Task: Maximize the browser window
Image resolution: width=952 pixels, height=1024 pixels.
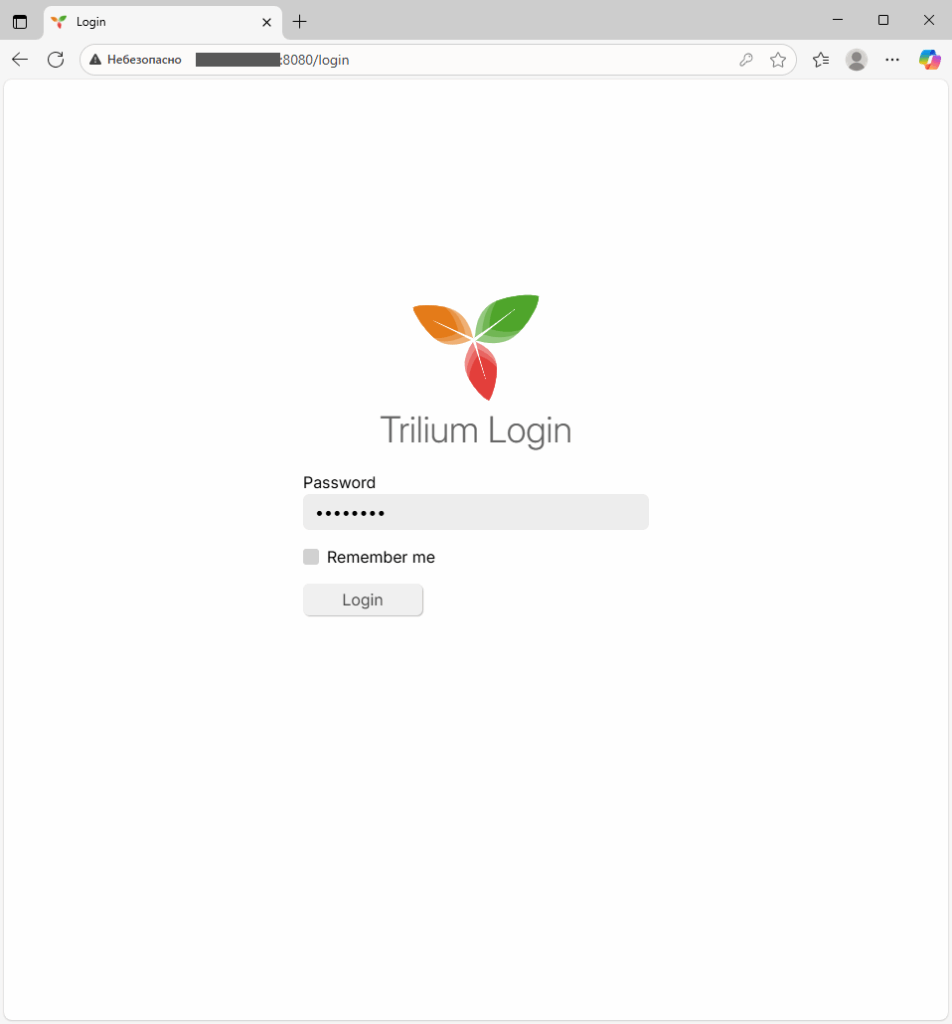Action: click(x=883, y=20)
